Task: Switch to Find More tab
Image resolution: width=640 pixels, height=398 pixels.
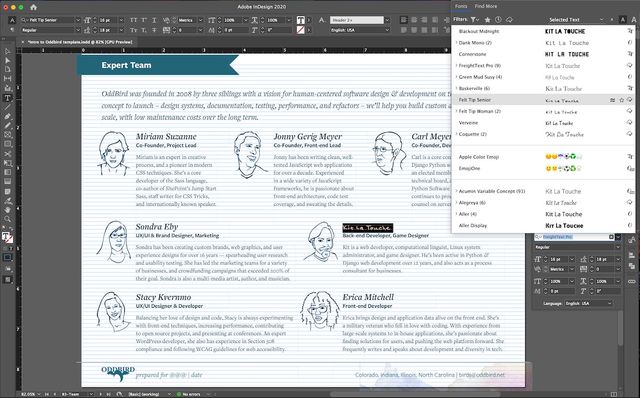Action: 486,7
